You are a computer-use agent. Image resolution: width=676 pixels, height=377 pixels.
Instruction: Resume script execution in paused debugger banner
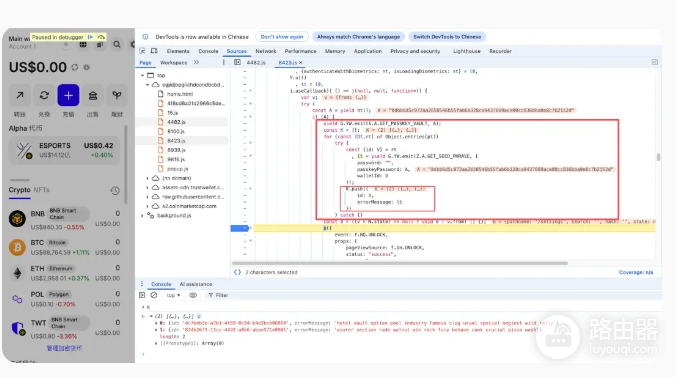tap(91, 37)
